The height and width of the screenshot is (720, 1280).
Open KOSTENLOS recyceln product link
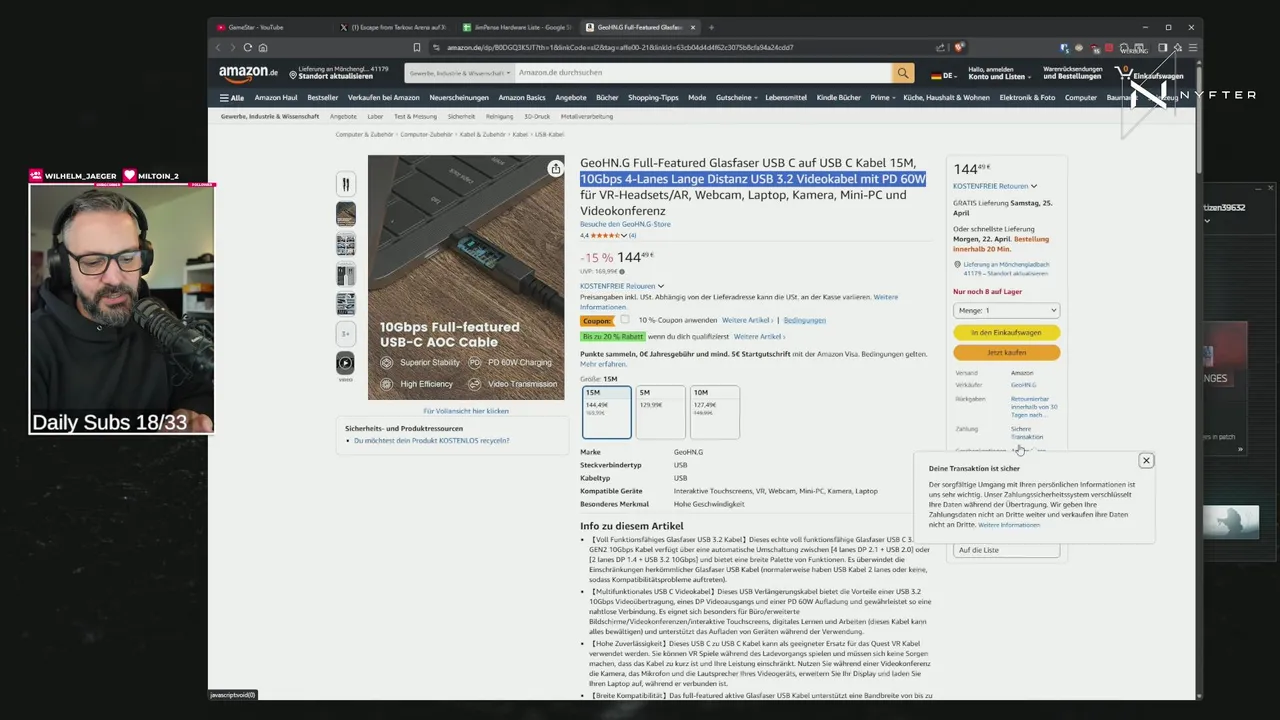431,440
